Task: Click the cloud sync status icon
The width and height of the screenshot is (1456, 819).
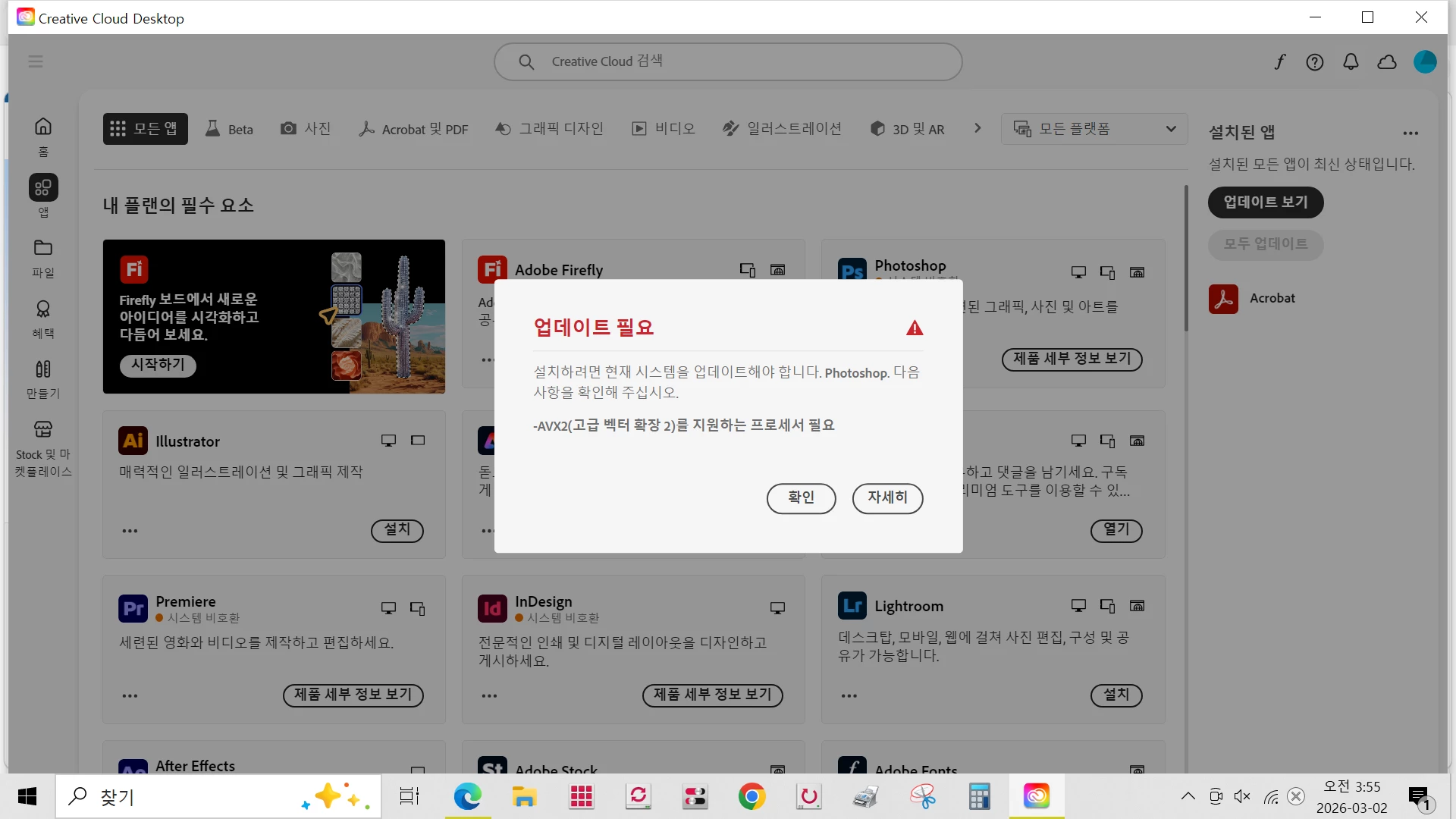Action: [x=1387, y=62]
